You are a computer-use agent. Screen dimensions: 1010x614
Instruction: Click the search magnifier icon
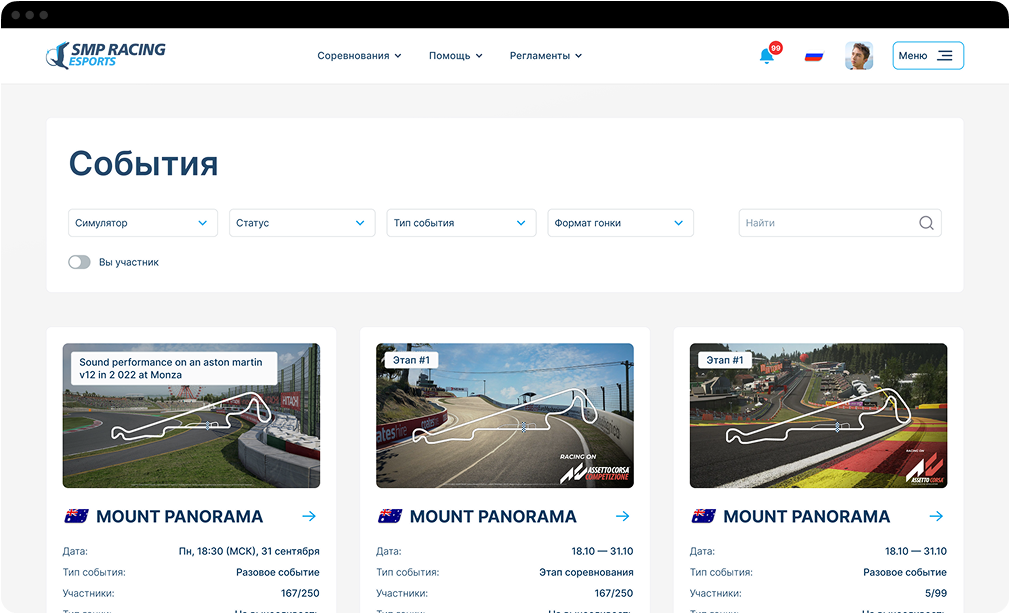[926, 223]
